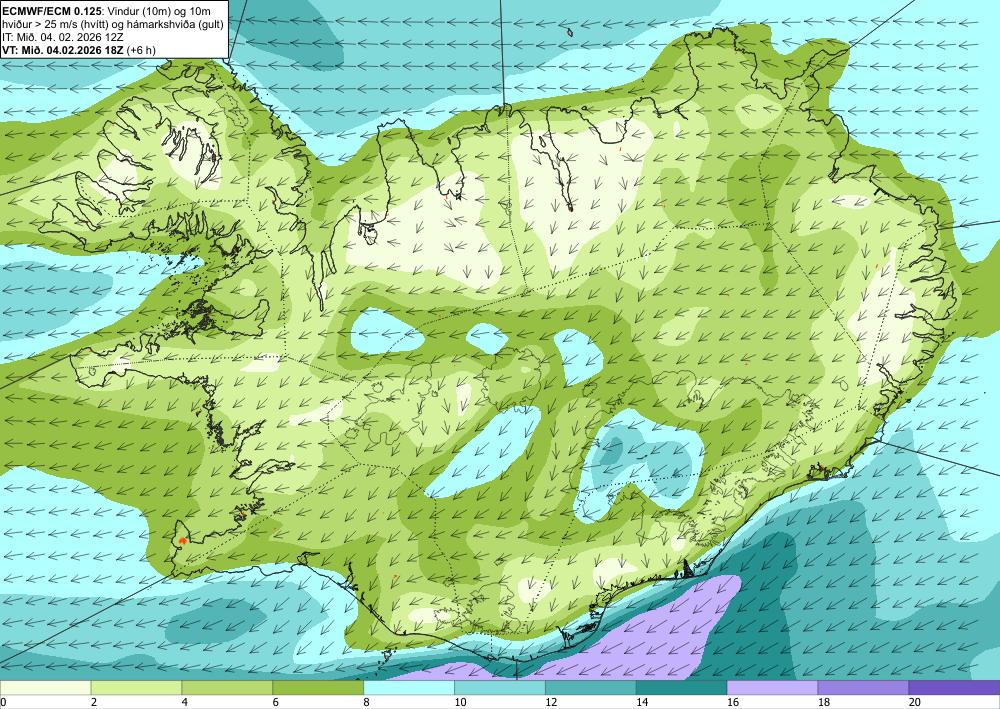1000x709 pixels.
Task: Click the 2–4 m/s light green legend swatch
Action: coord(136,688)
